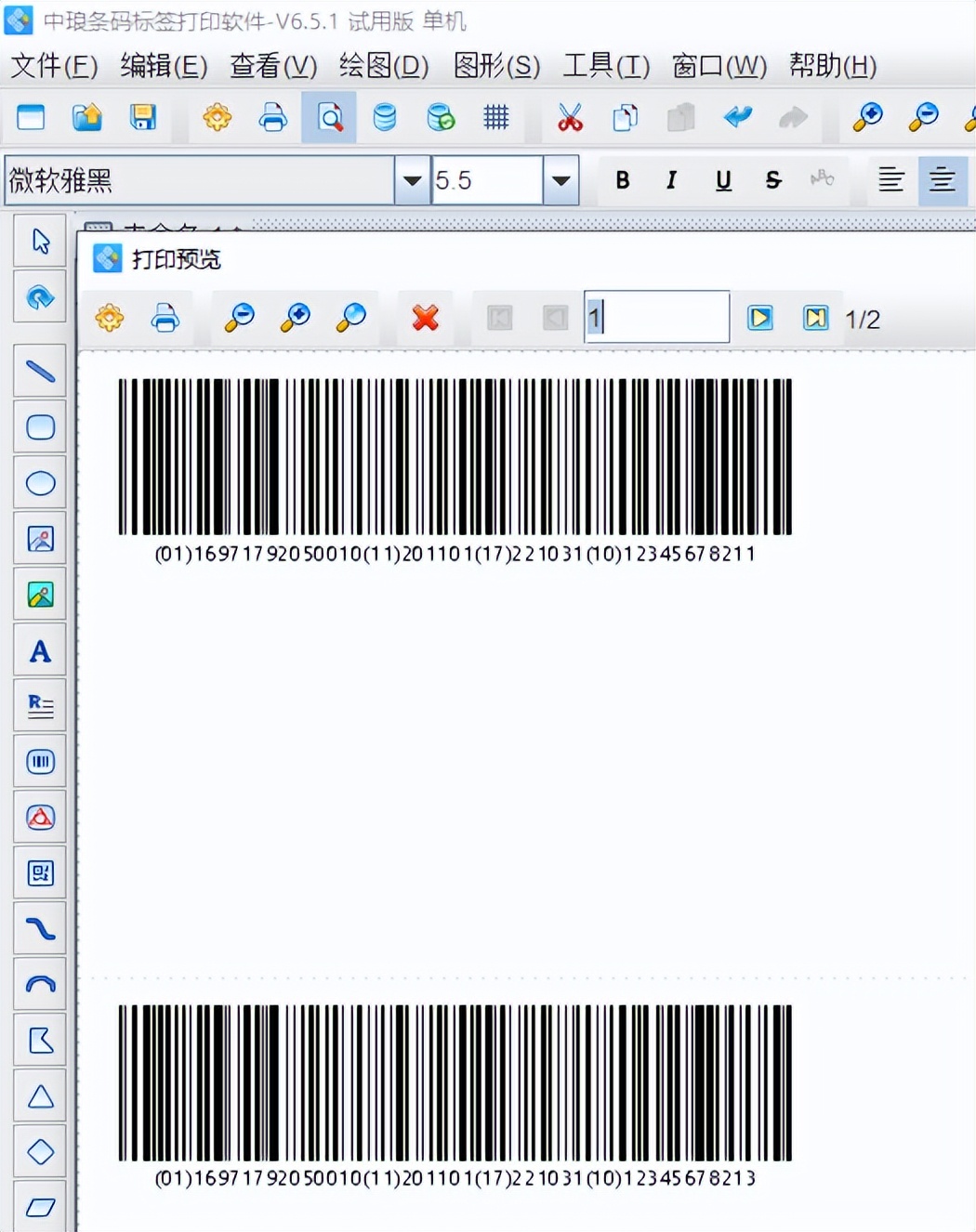Open document settings gear in main toolbar
This screenshot has width=976, height=1232.
click(218, 117)
